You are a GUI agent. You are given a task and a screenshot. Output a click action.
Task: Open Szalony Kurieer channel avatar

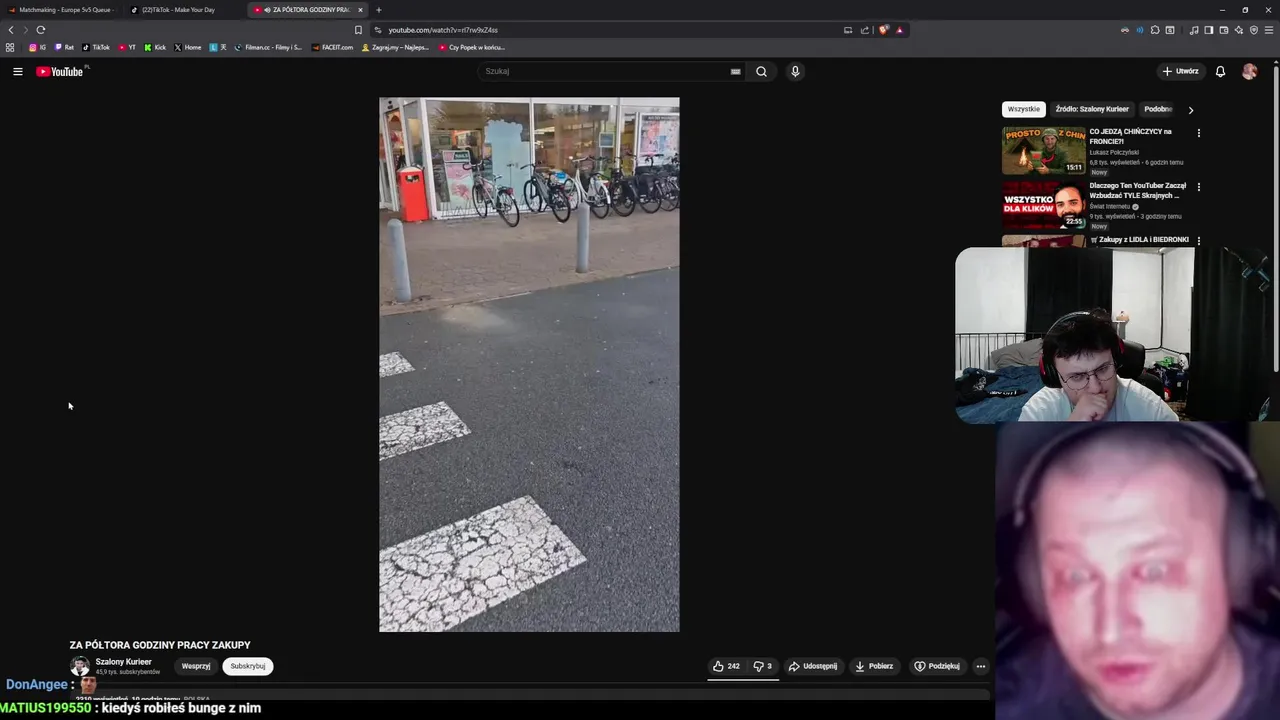79,666
